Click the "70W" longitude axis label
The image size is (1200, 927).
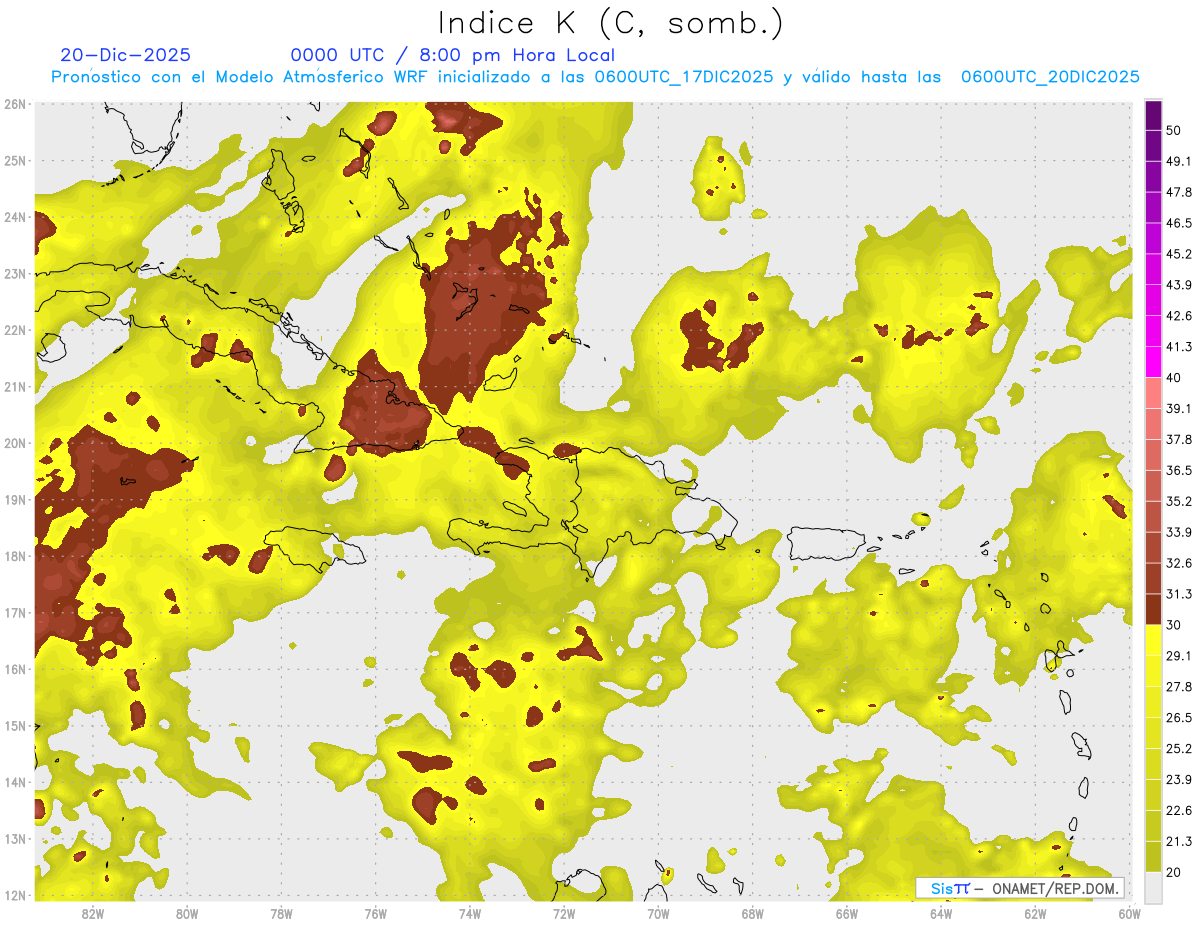(658, 914)
